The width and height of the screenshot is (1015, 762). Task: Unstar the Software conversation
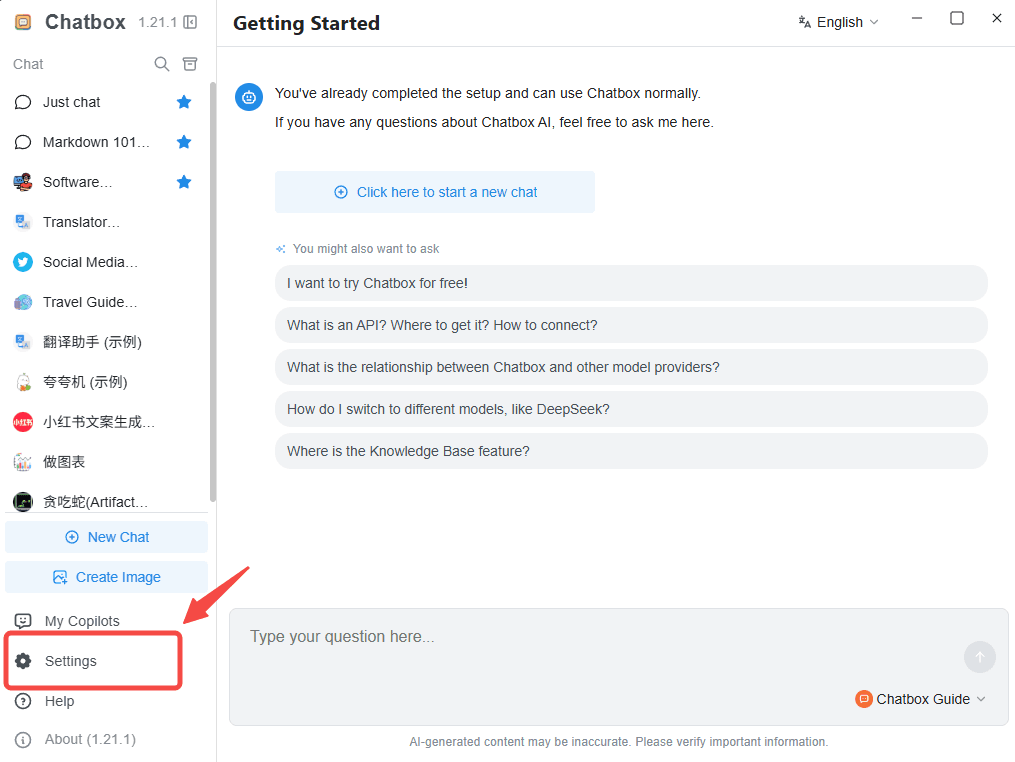click(x=184, y=182)
